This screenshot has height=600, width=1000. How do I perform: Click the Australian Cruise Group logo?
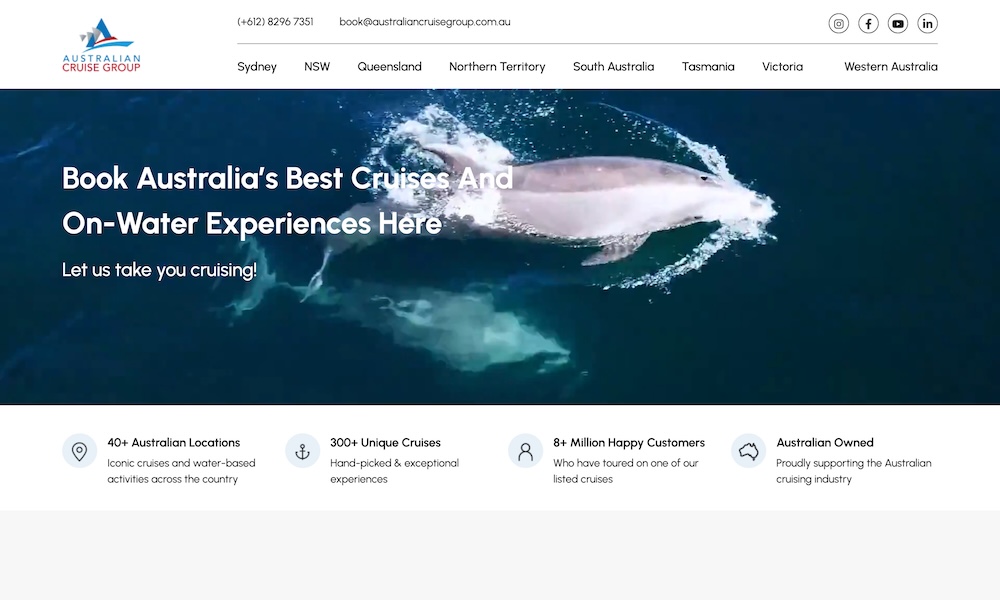[x=101, y=46]
